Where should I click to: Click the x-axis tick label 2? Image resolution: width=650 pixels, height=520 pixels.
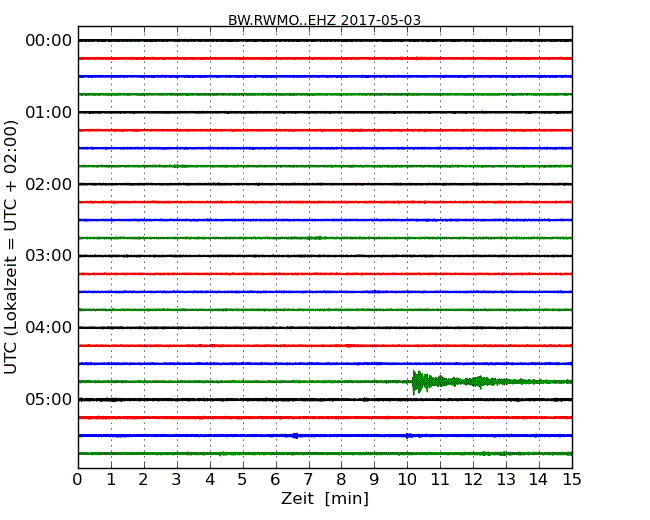tap(143, 480)
